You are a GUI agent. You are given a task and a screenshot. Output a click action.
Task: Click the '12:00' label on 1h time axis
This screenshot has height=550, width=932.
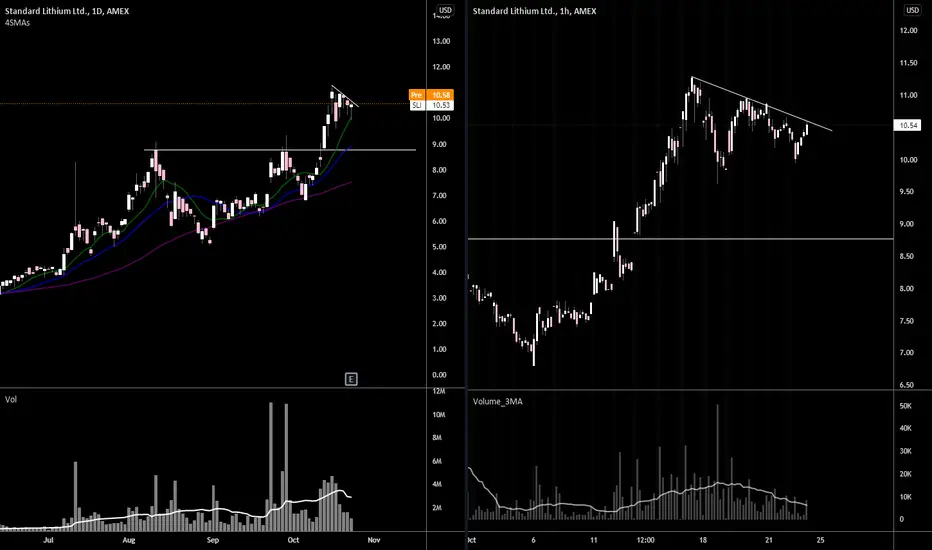pyautogui.click(x=646, y=540)
